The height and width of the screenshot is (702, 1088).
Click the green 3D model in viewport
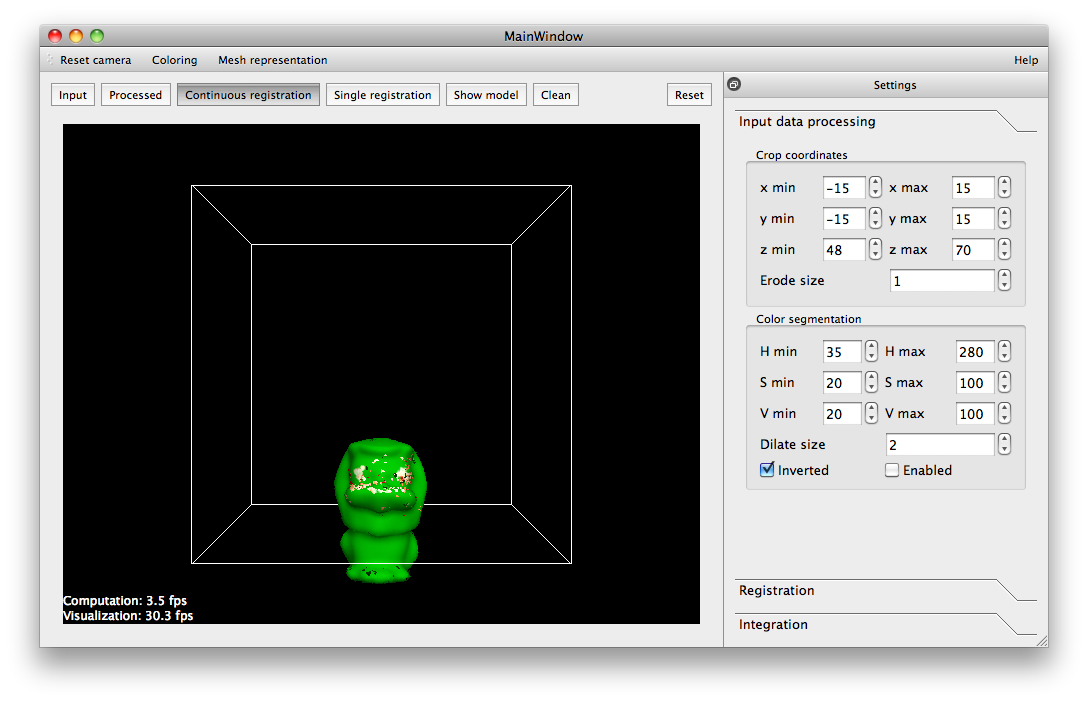[380, 510]
